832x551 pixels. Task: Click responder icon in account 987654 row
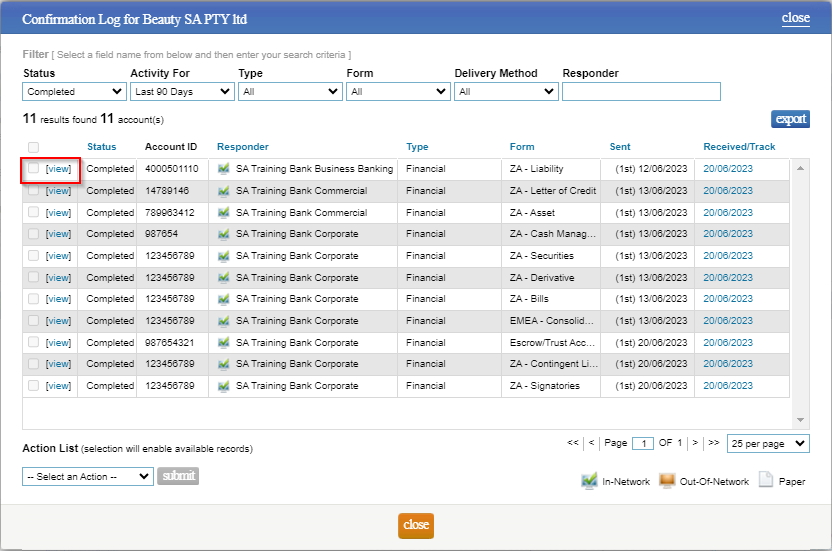[224, 234]
